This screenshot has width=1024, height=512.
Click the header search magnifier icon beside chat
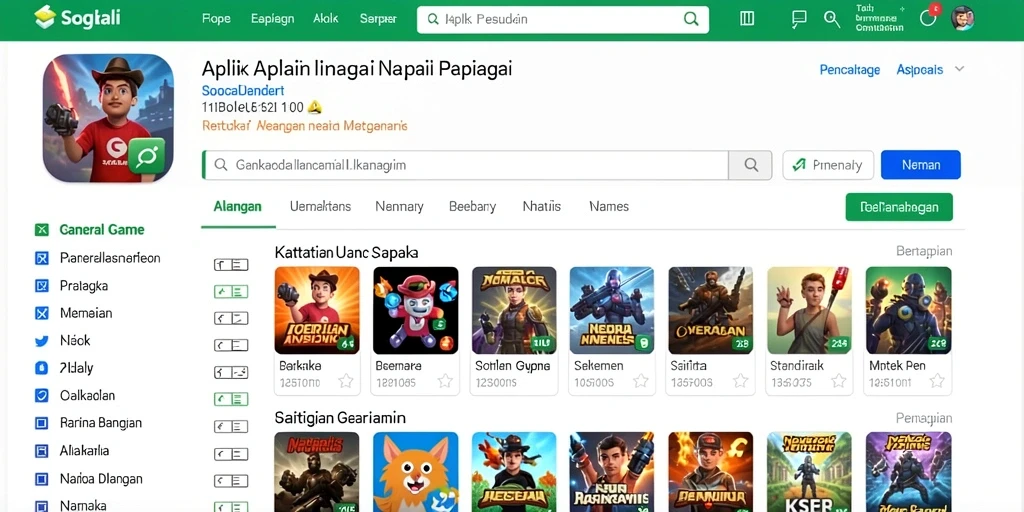point(832,19)
